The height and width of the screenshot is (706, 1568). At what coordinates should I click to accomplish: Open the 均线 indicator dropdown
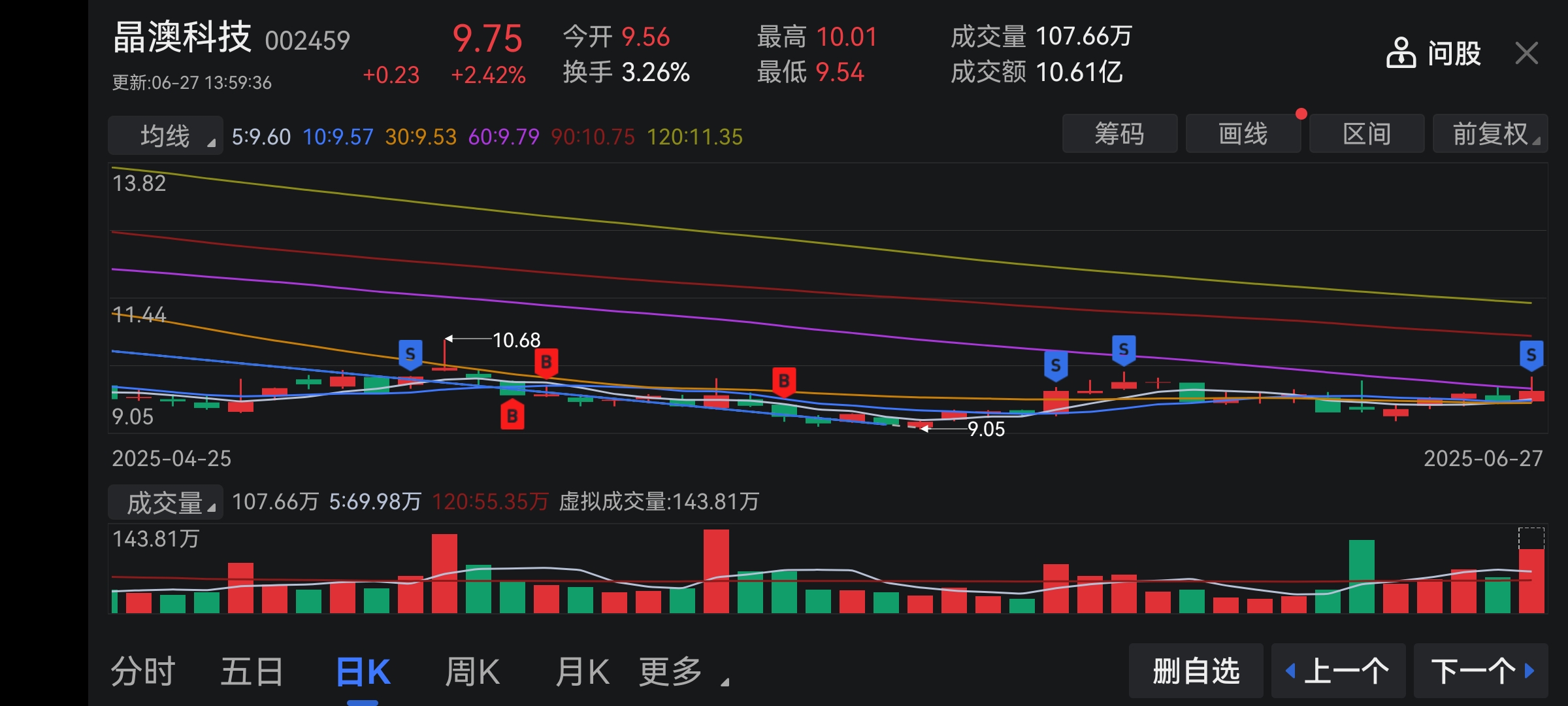[x=165, y=135]
